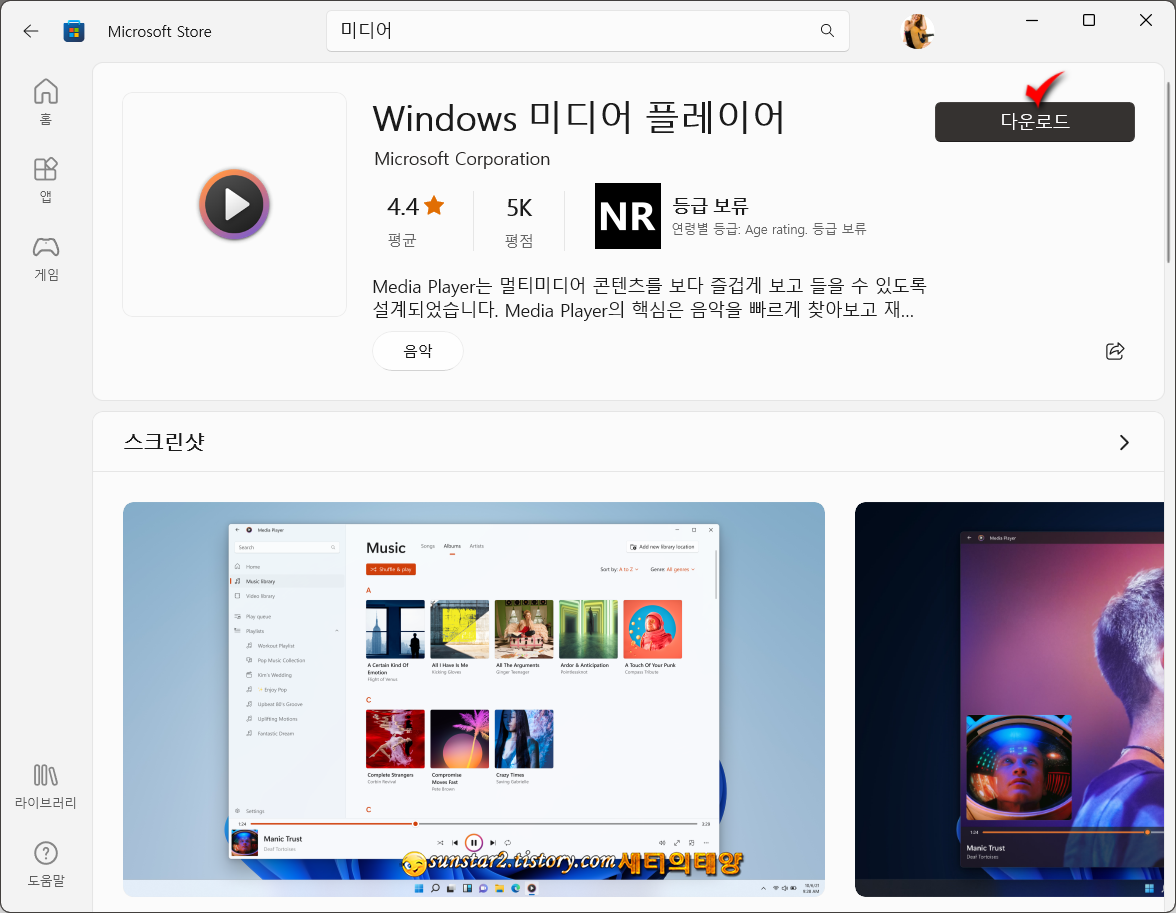
Task: Open the first Media Player screenshot thumbnail
Action: pos(473,698)
